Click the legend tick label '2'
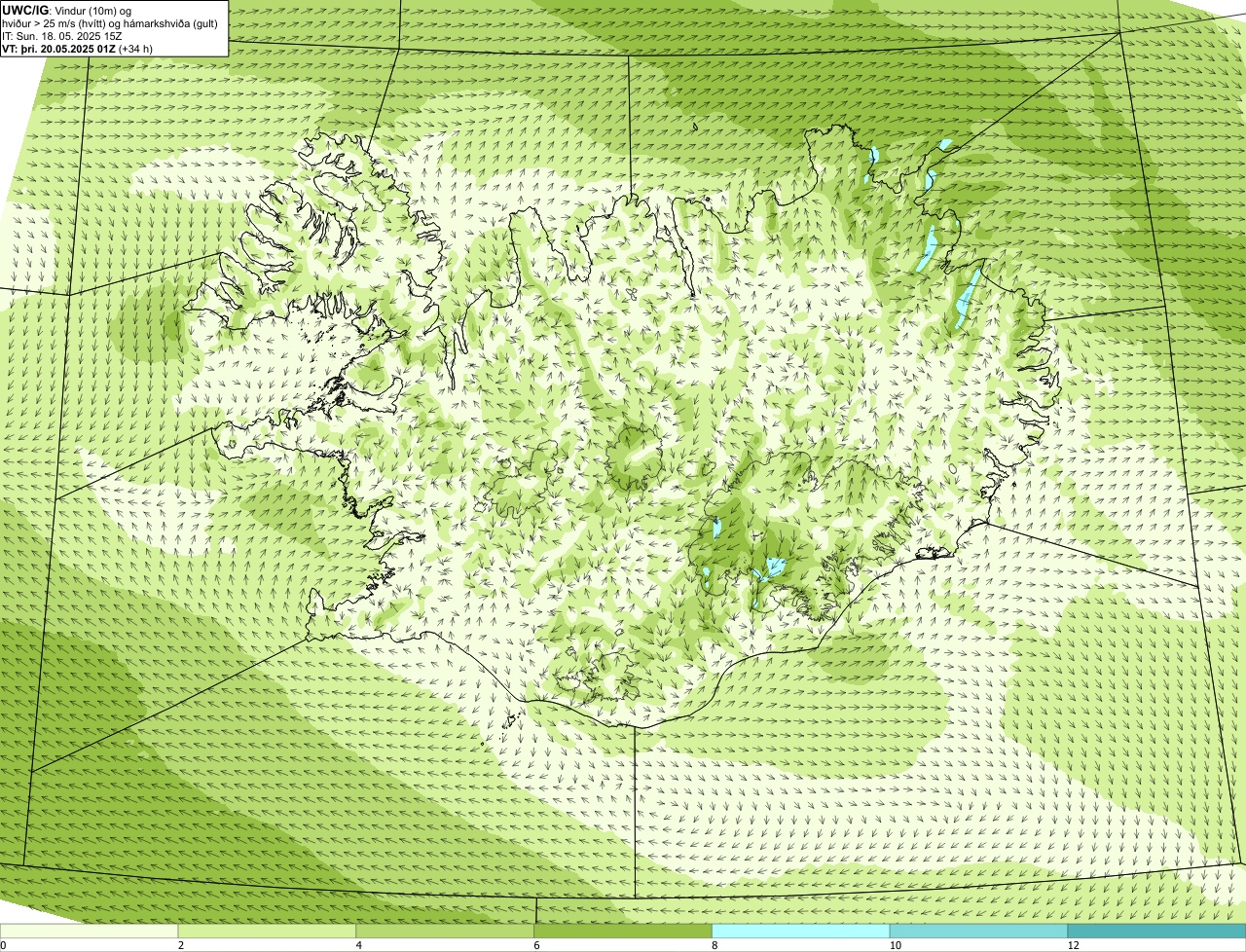This screenshot has width=1246, height=952. (x=180, y=945)
